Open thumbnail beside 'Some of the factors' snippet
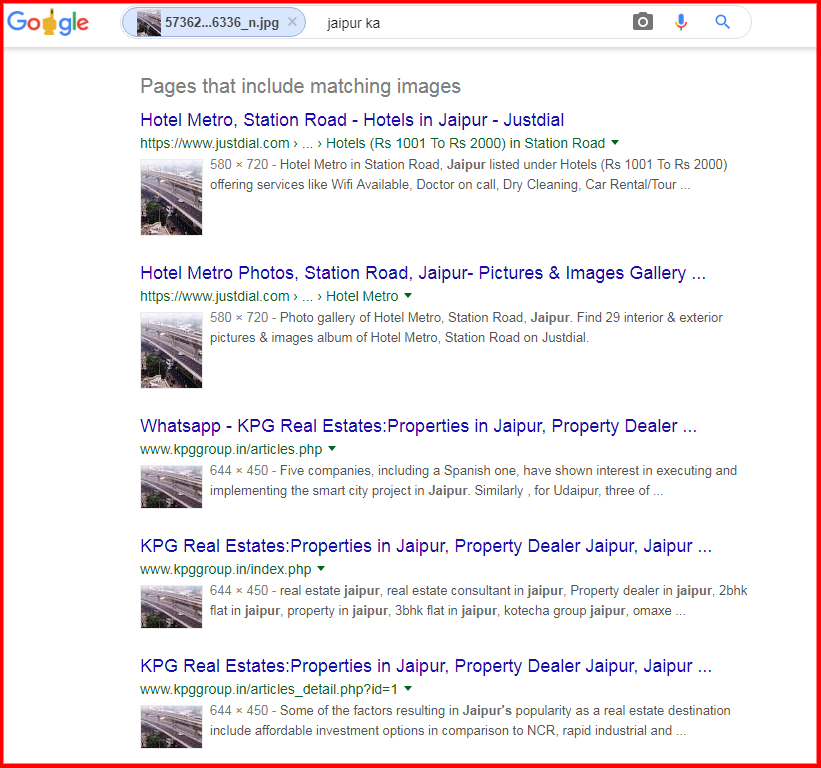Screen dimensions: 821x768 pos(171,726)
